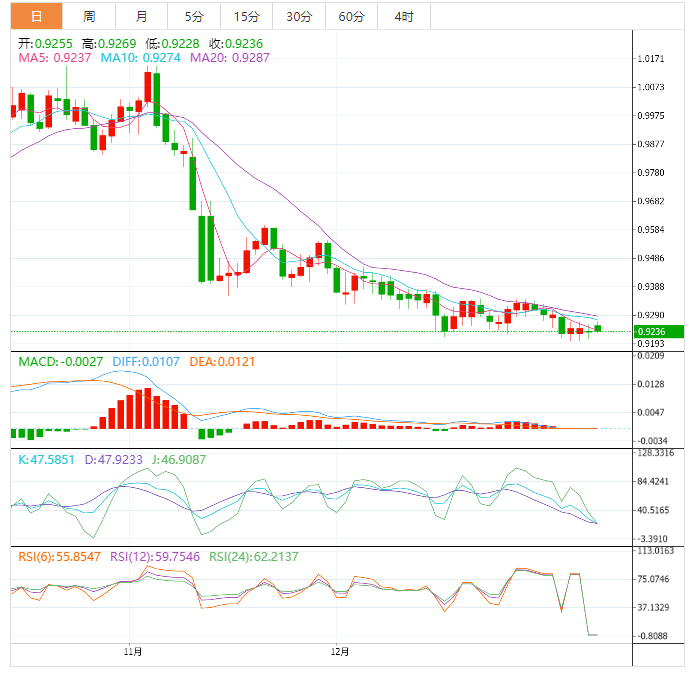Click the closing price 收:0.9236
Image resolution: width=691 pixels, height=677 pixels.
click(x=236, y=44)
